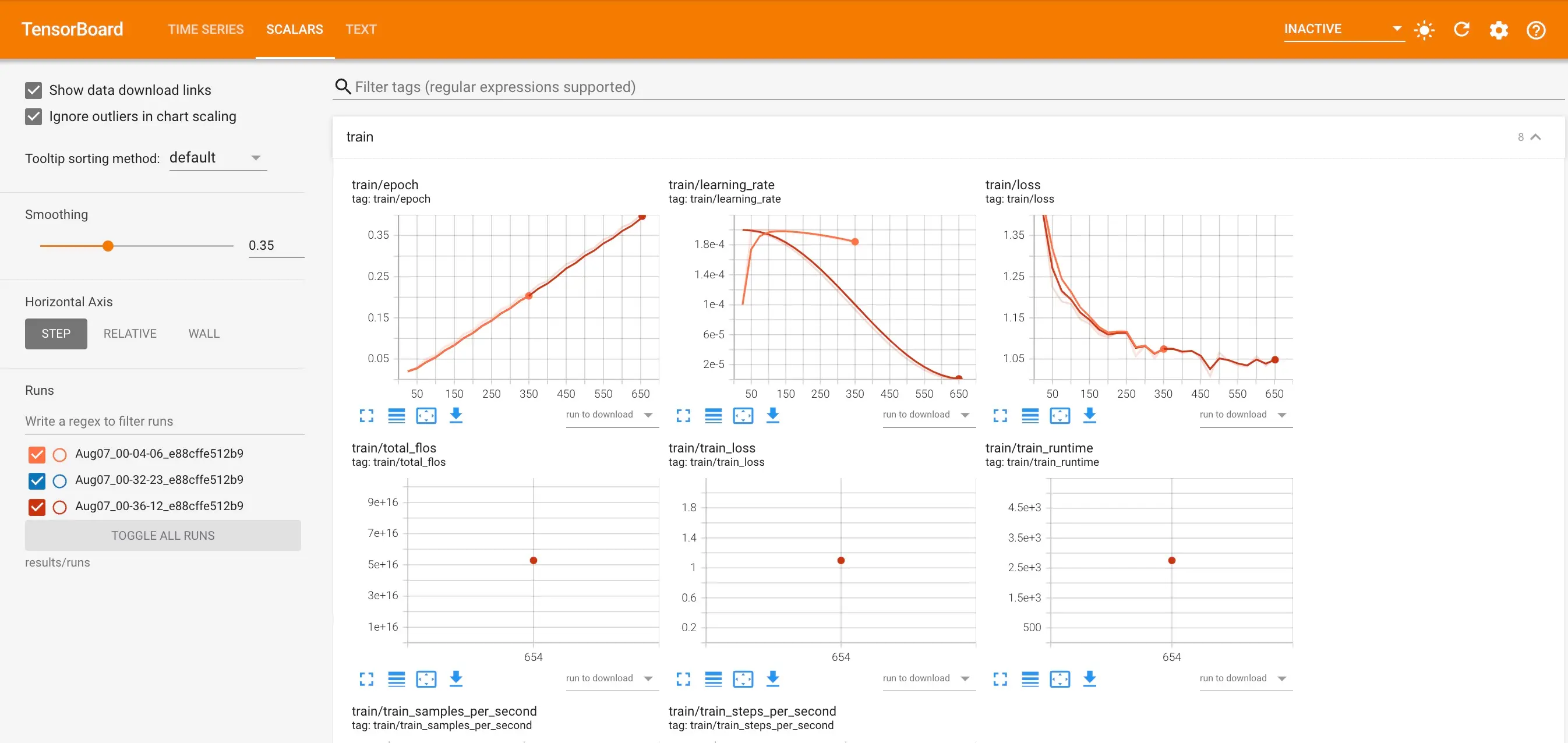Screen dimensions: 1568x743
Task: Open the help question mark icon
Action: (1536, 29)
